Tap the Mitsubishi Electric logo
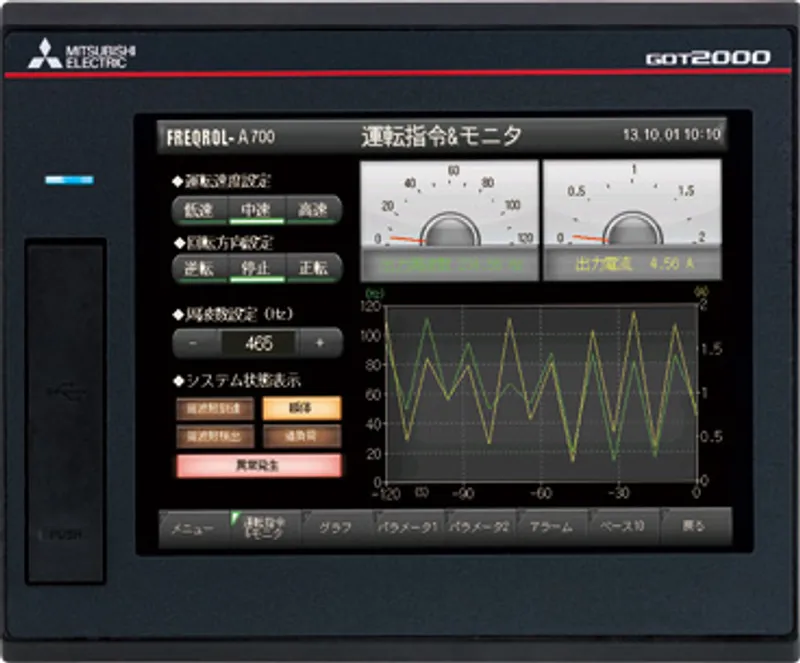This screenshot has width=800, height=663. (x=82, y=54)
